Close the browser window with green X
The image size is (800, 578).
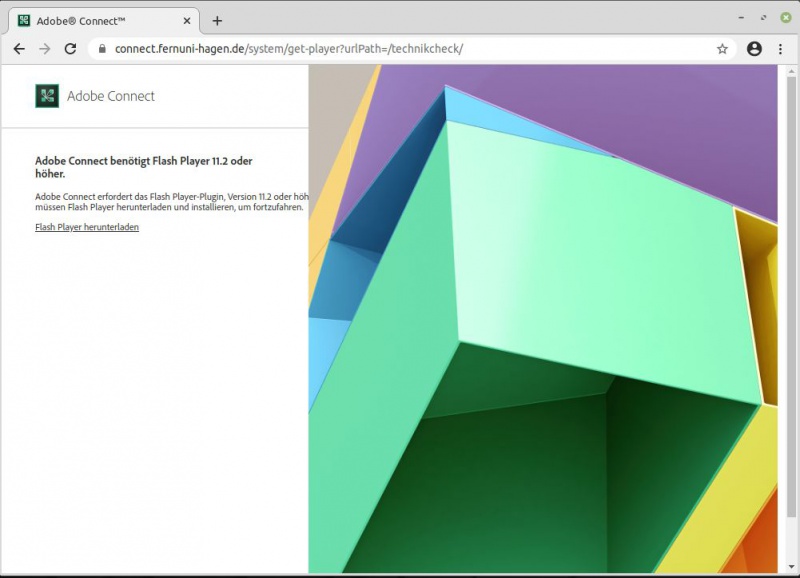pyautogui.click(x=786, y=18)
